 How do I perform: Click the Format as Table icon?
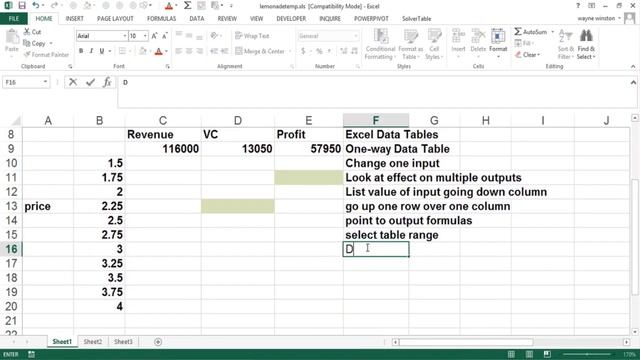coord(411,36)
